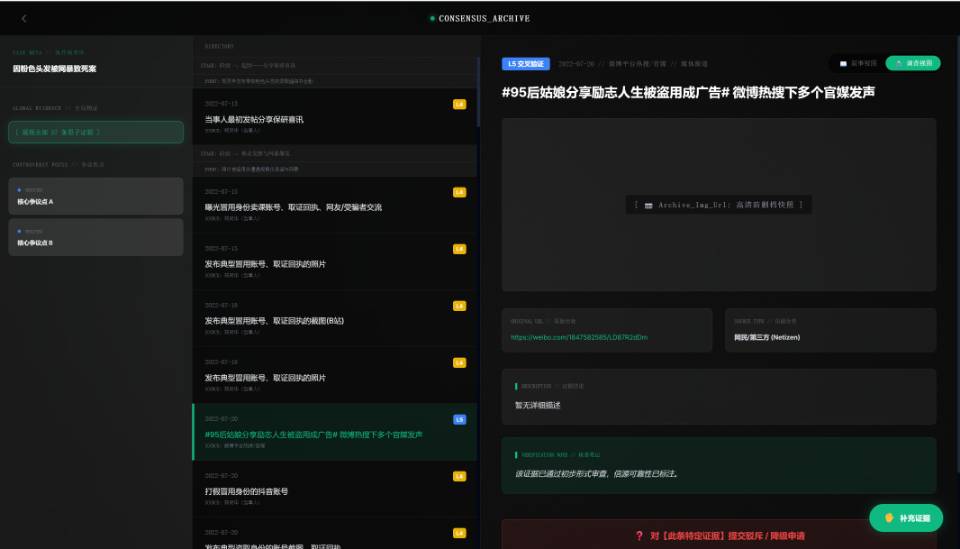This screenshot has width=960, height=549.
Task: Click the 补充证据 floating button
Action: [906, 518]
